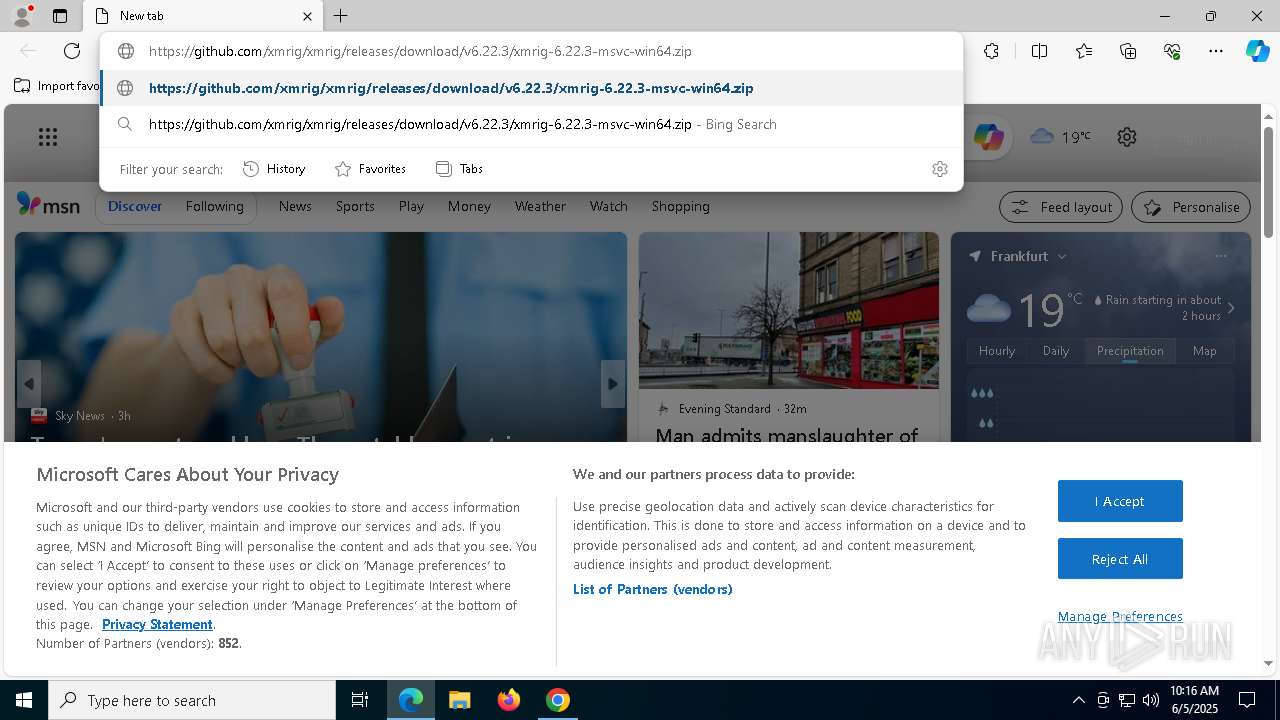
Task: Open the Sports section
Action: (355, 206)
